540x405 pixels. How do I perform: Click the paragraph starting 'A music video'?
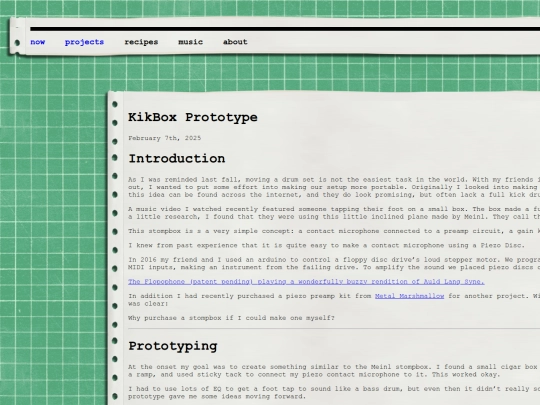pyautogui.click(x=334, y=213)
